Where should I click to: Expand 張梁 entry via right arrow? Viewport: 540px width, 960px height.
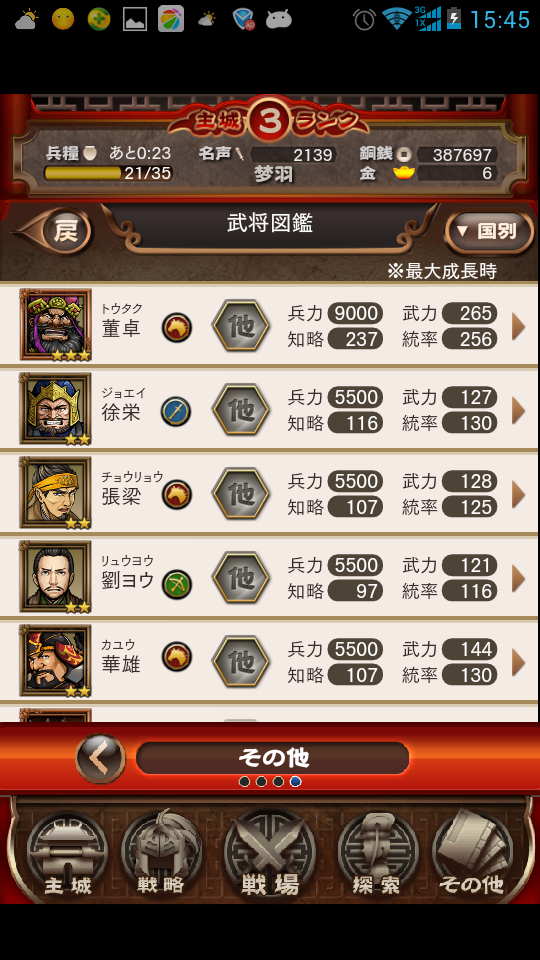(519, 494)
